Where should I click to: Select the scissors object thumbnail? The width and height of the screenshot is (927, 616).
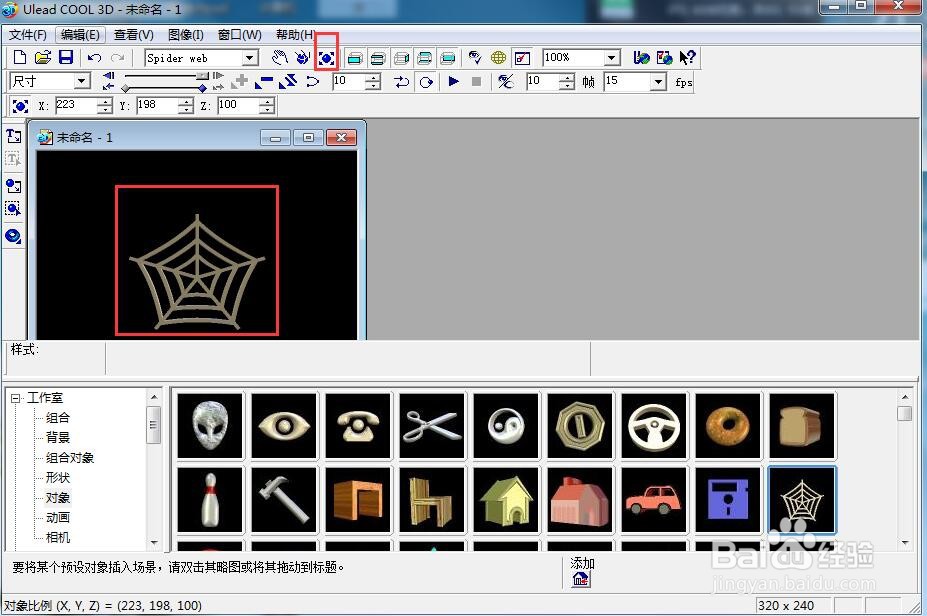click(432, 426)
